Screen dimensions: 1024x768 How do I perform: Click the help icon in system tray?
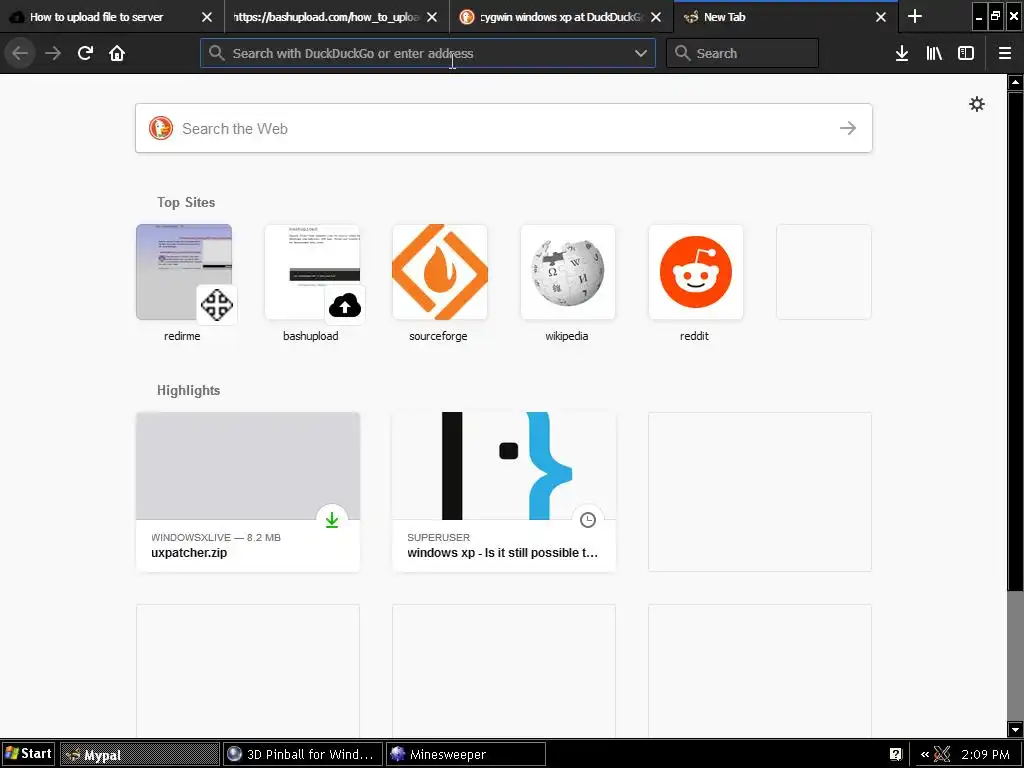[x=895, y=754]
